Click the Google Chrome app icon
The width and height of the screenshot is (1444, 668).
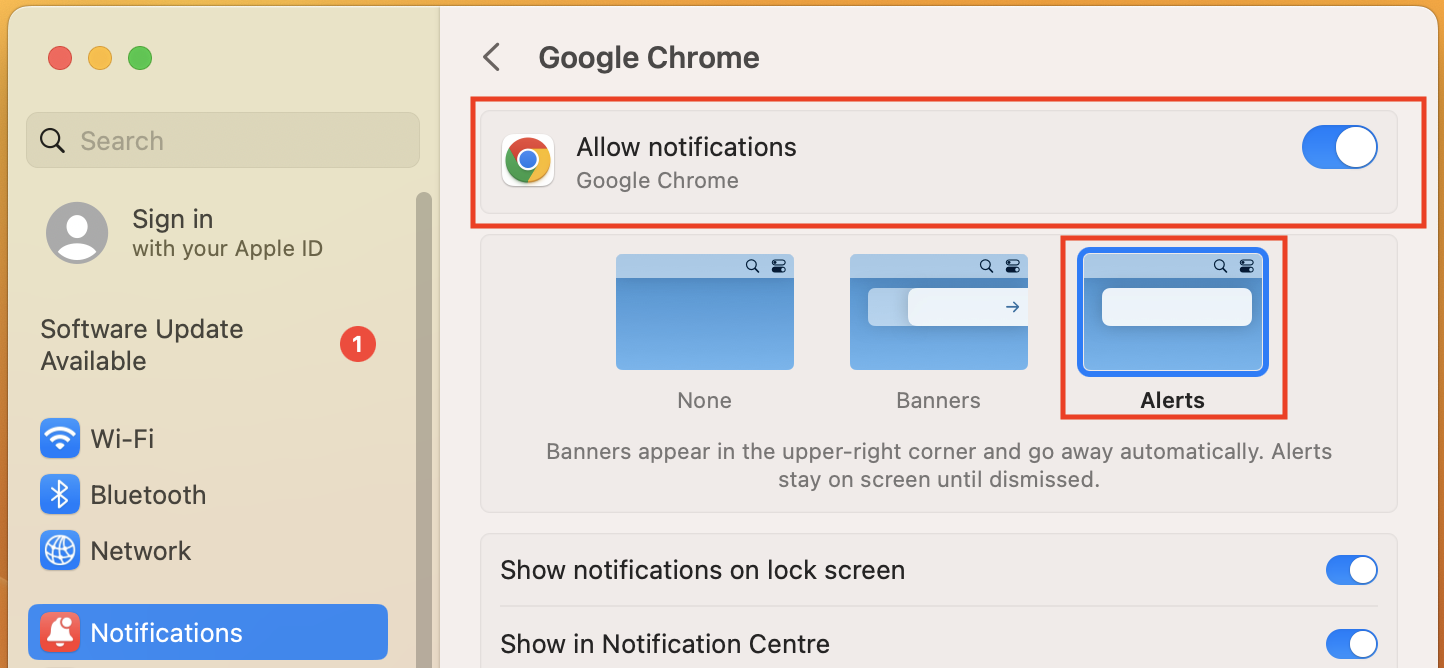click(528, 161)
